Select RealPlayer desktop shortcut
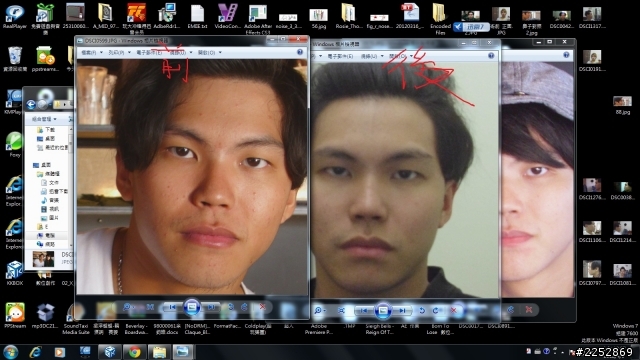640x360 pixels. [15, 16]
